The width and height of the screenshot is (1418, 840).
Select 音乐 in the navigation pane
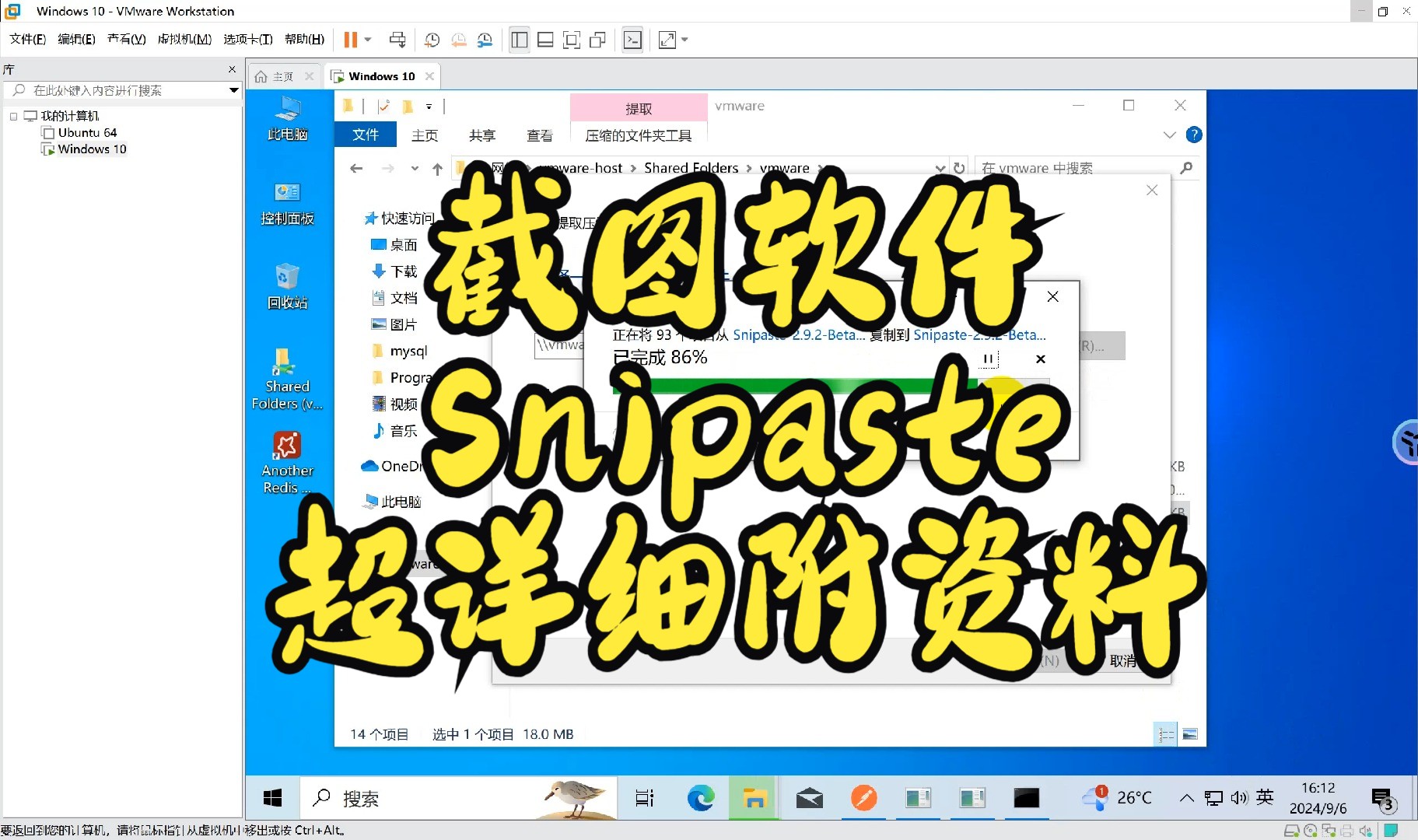(395, 431)
